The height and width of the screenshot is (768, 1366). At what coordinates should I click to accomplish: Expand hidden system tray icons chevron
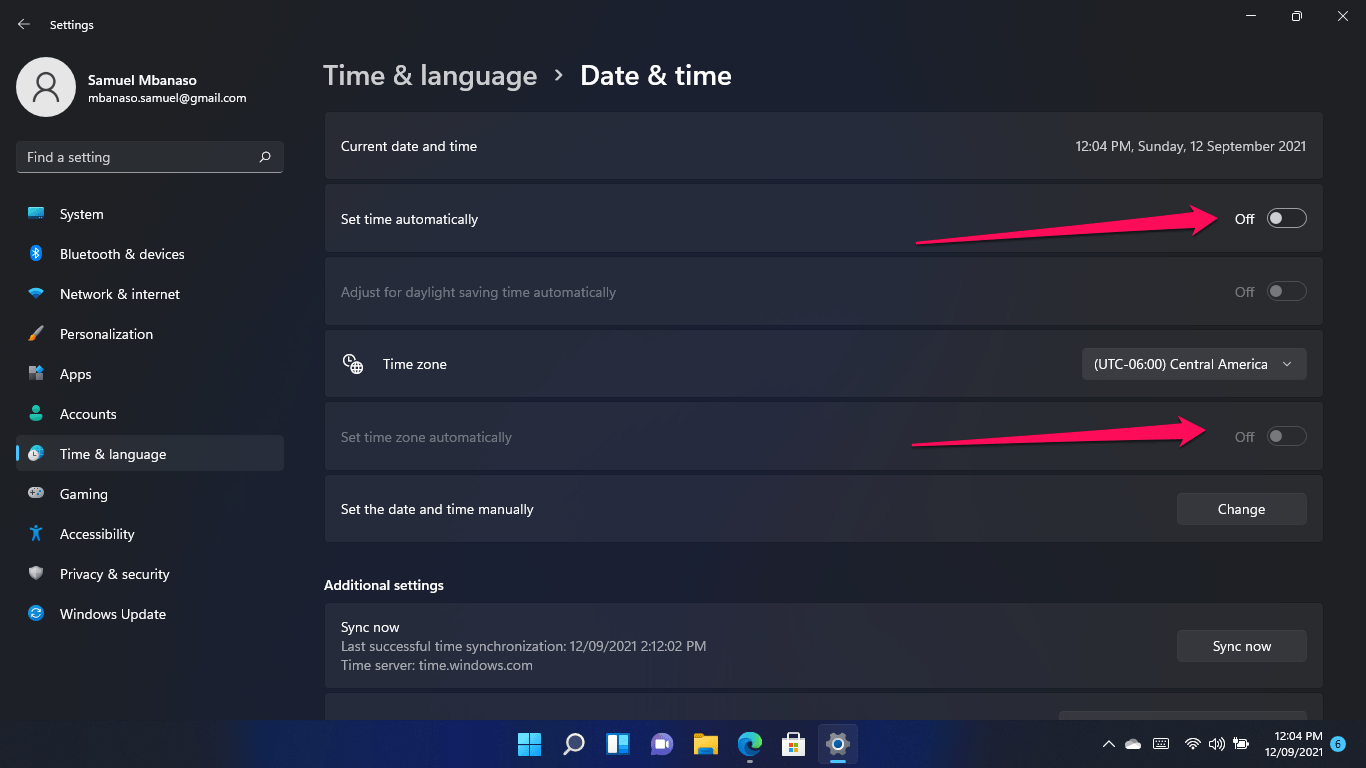click(1108, 744)
